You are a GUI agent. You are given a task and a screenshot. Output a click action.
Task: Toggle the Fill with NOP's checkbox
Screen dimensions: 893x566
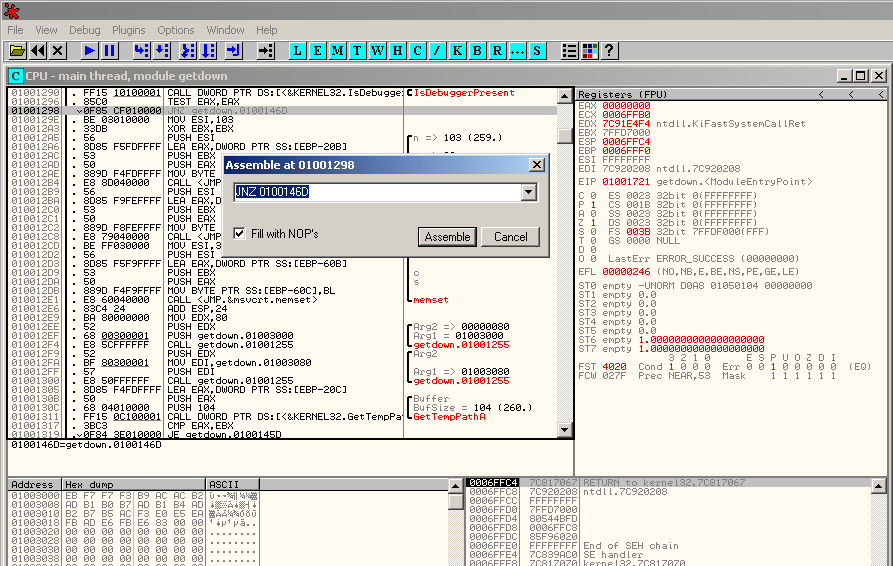coord(239,233)
